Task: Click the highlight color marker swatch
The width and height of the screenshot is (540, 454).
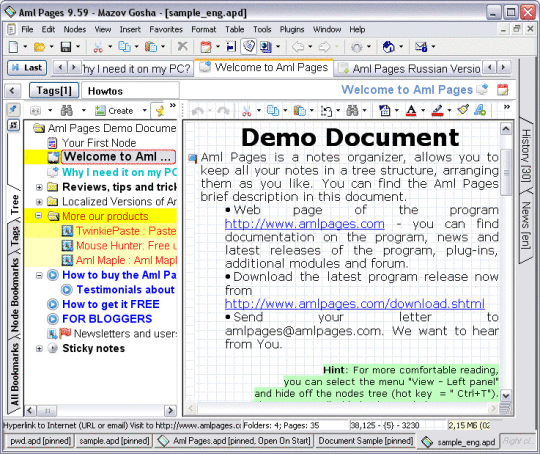Action: coord(437,111)
